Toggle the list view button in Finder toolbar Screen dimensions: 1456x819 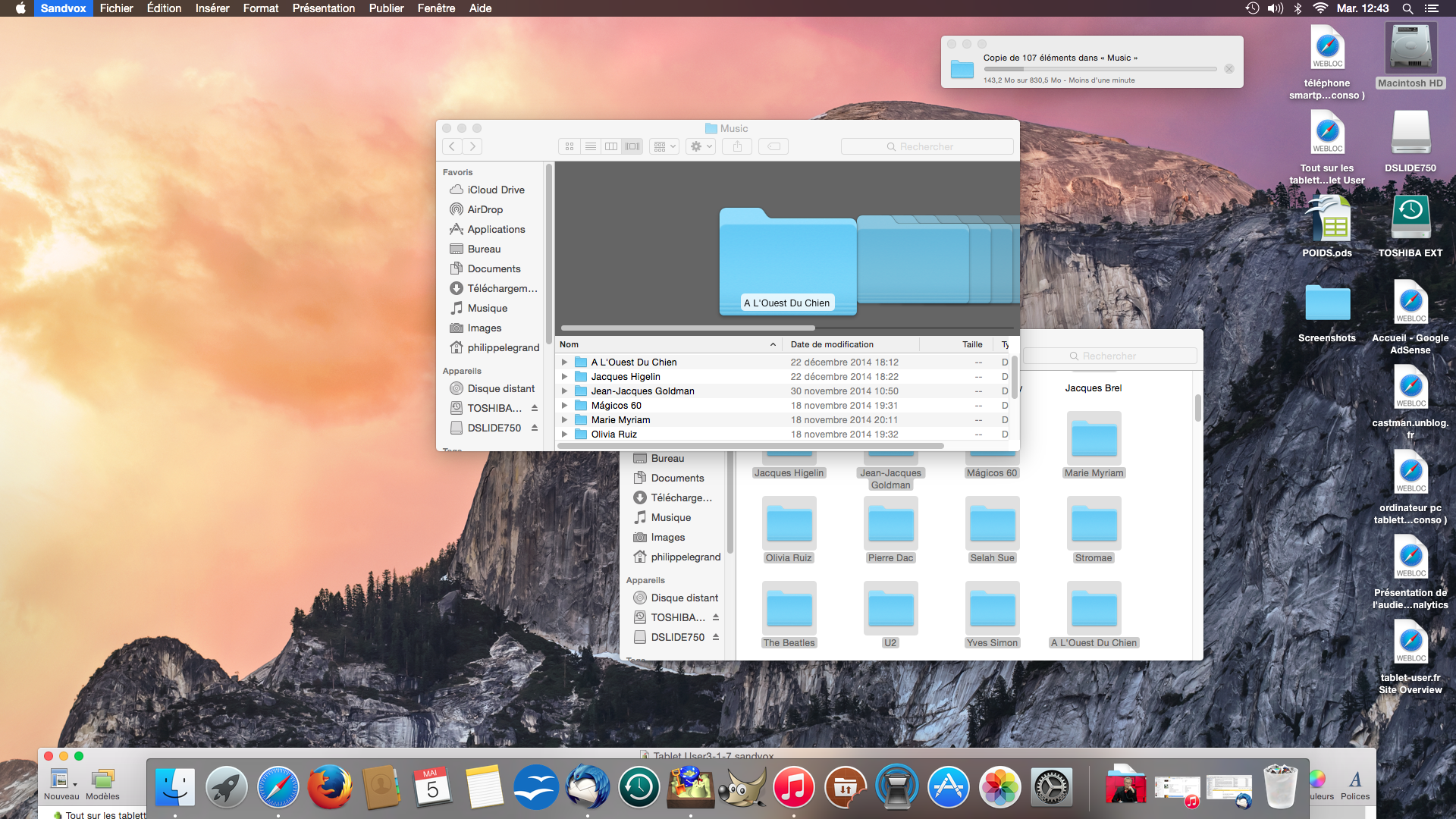pyautogui.click(x=590, y=146)
